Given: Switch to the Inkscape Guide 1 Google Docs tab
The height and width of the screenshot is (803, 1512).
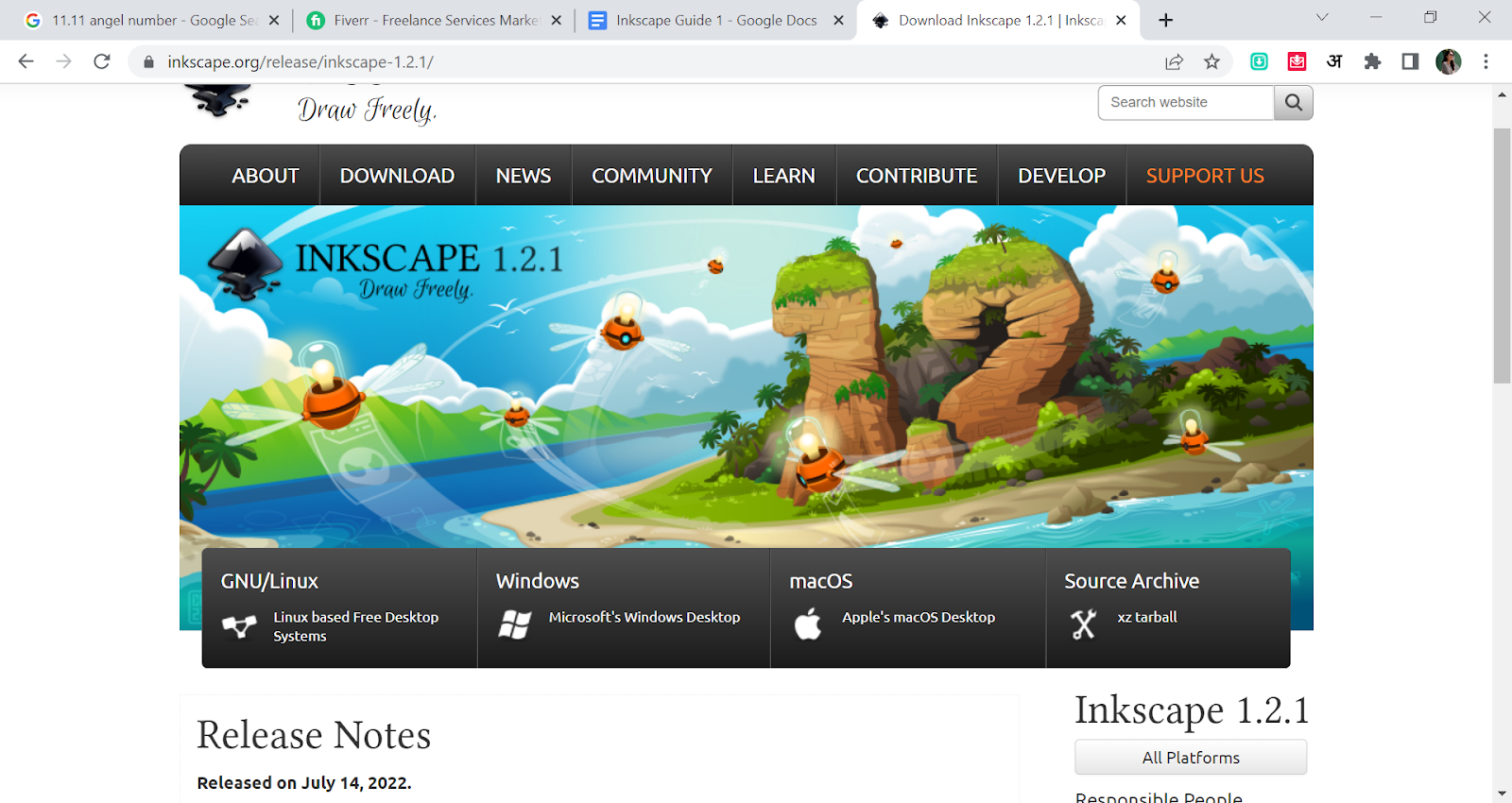Looking at the screenshot, I should (x=715, y=20).
